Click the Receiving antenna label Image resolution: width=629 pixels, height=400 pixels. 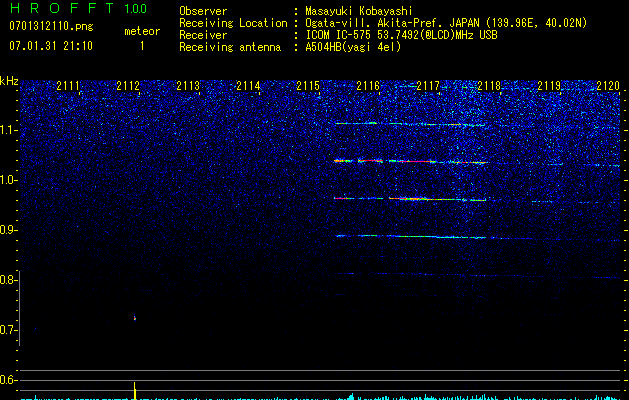(230, 47)
